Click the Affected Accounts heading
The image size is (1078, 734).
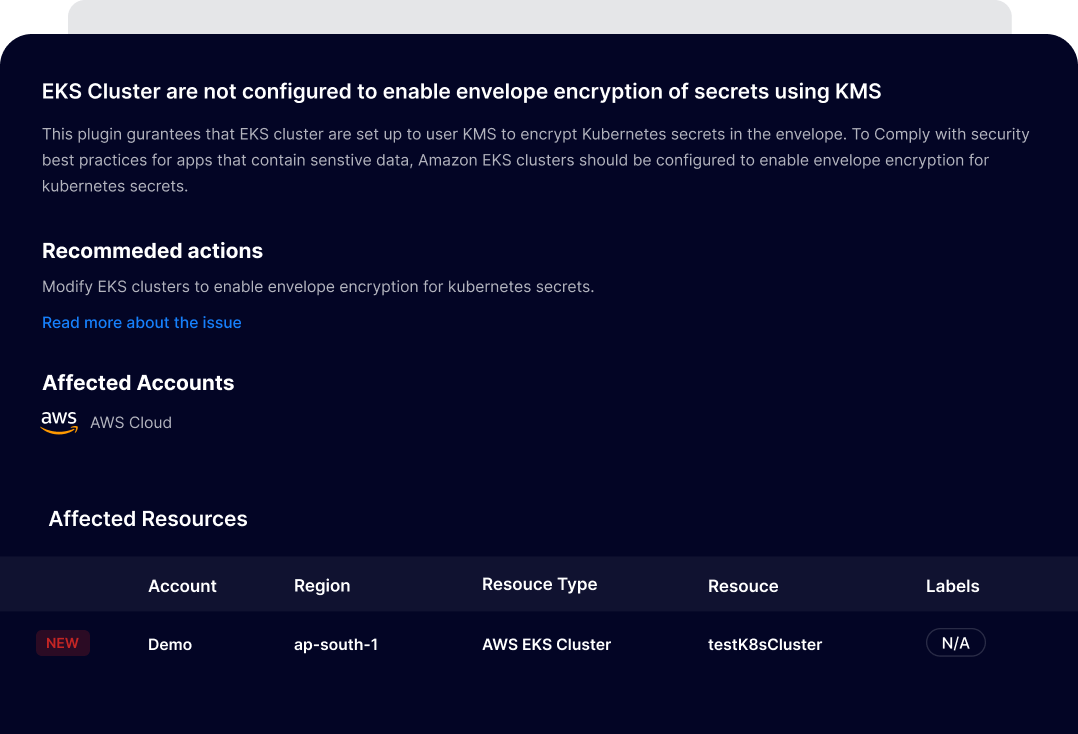coord(138,383)
